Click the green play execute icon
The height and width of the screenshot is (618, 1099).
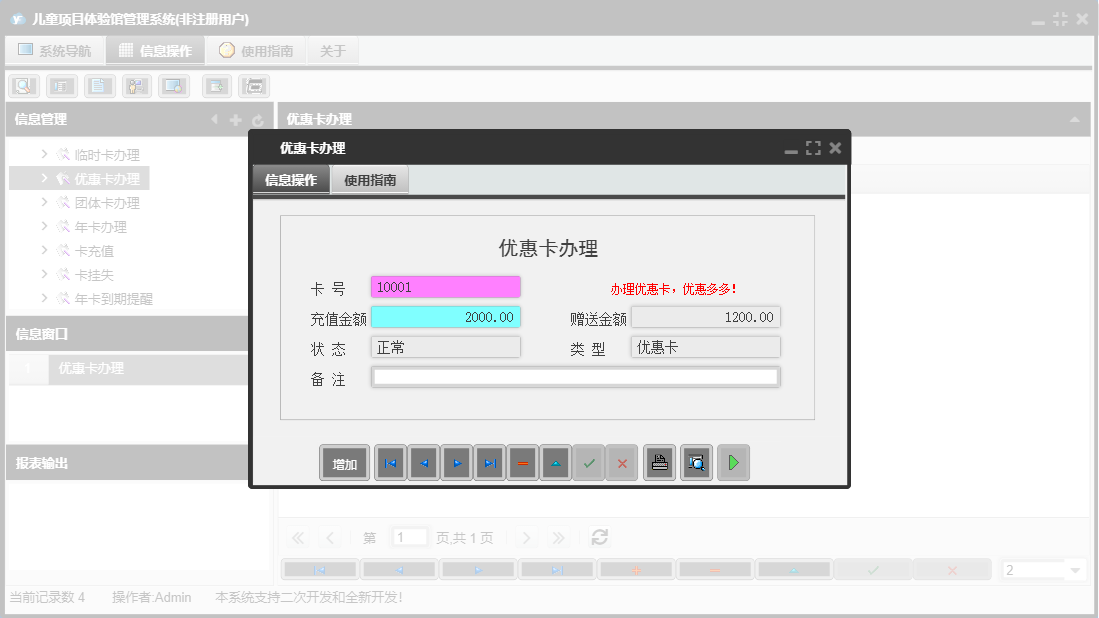(x=733, y=462)
